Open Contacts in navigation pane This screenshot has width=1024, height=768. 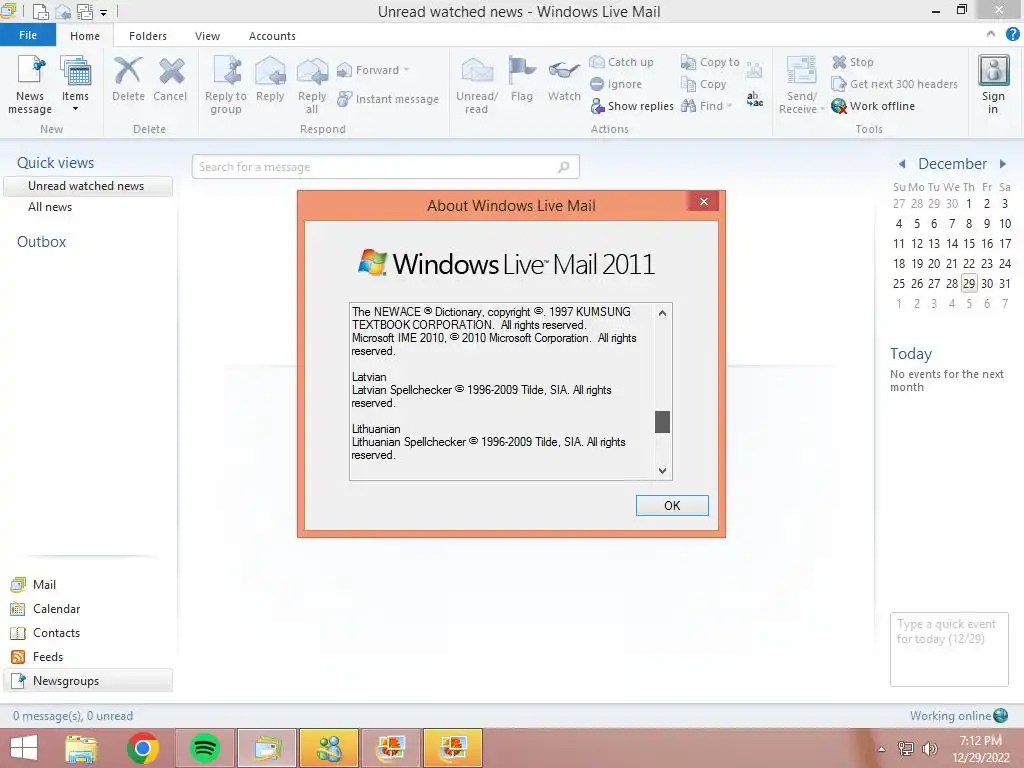tap(45, 633)
